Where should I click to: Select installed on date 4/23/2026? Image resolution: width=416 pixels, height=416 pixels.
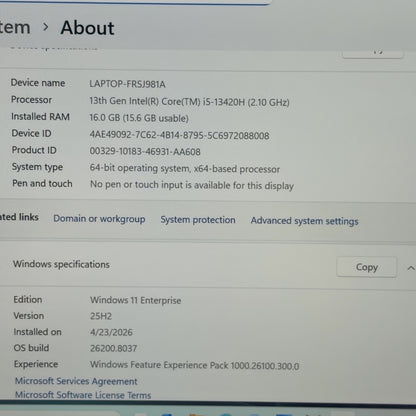click(x=111, y=332)
